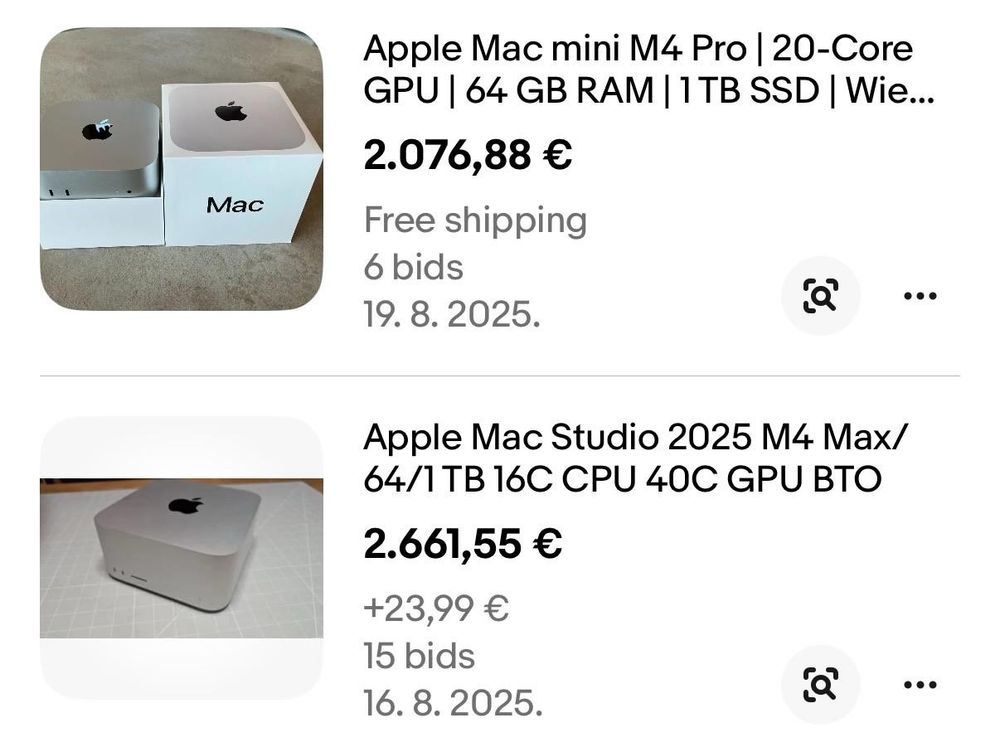Click the 16. 8. 2025. sold date

(452, 703)
